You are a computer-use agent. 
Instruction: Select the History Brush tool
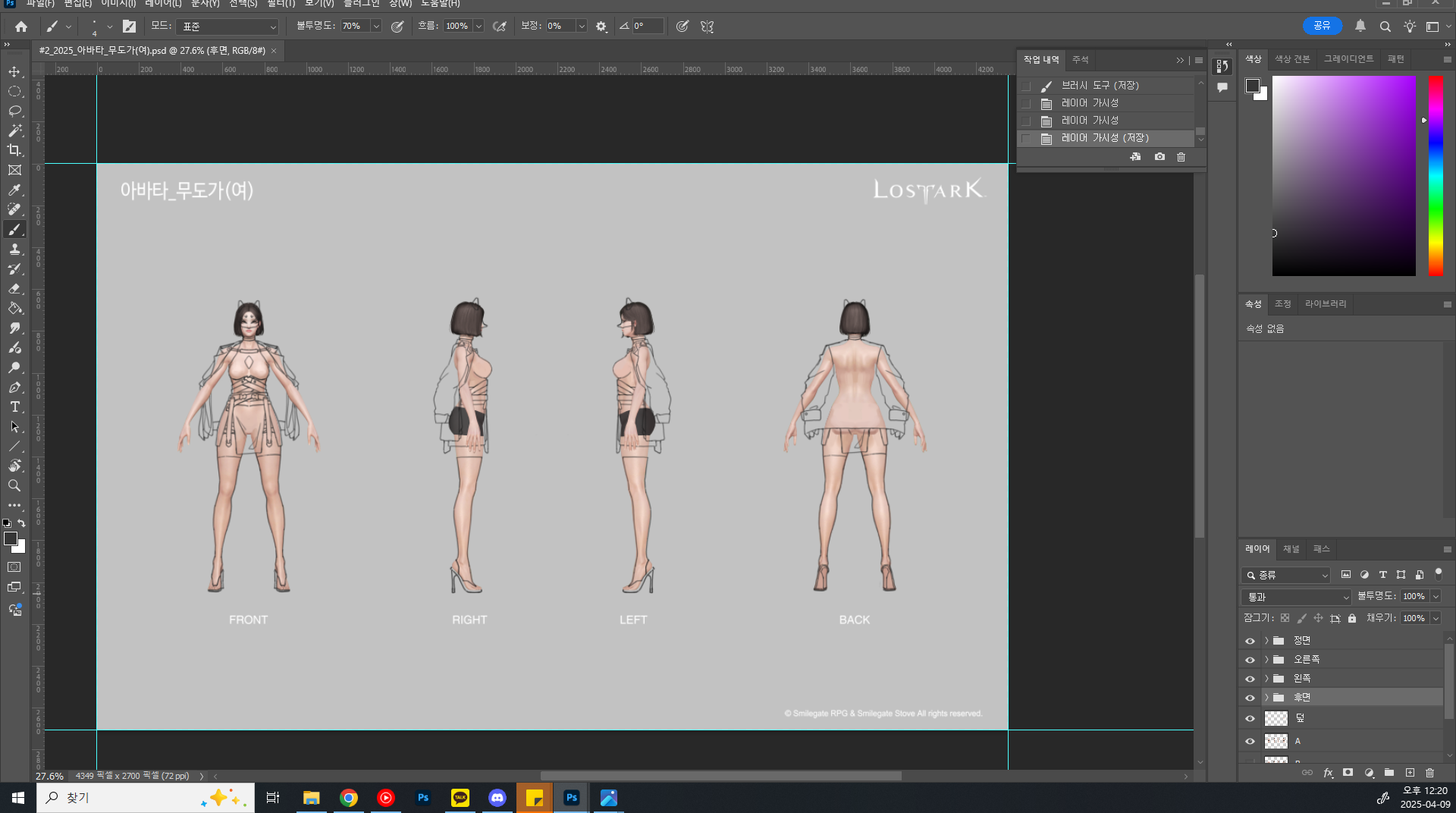[x=14, y=268]
